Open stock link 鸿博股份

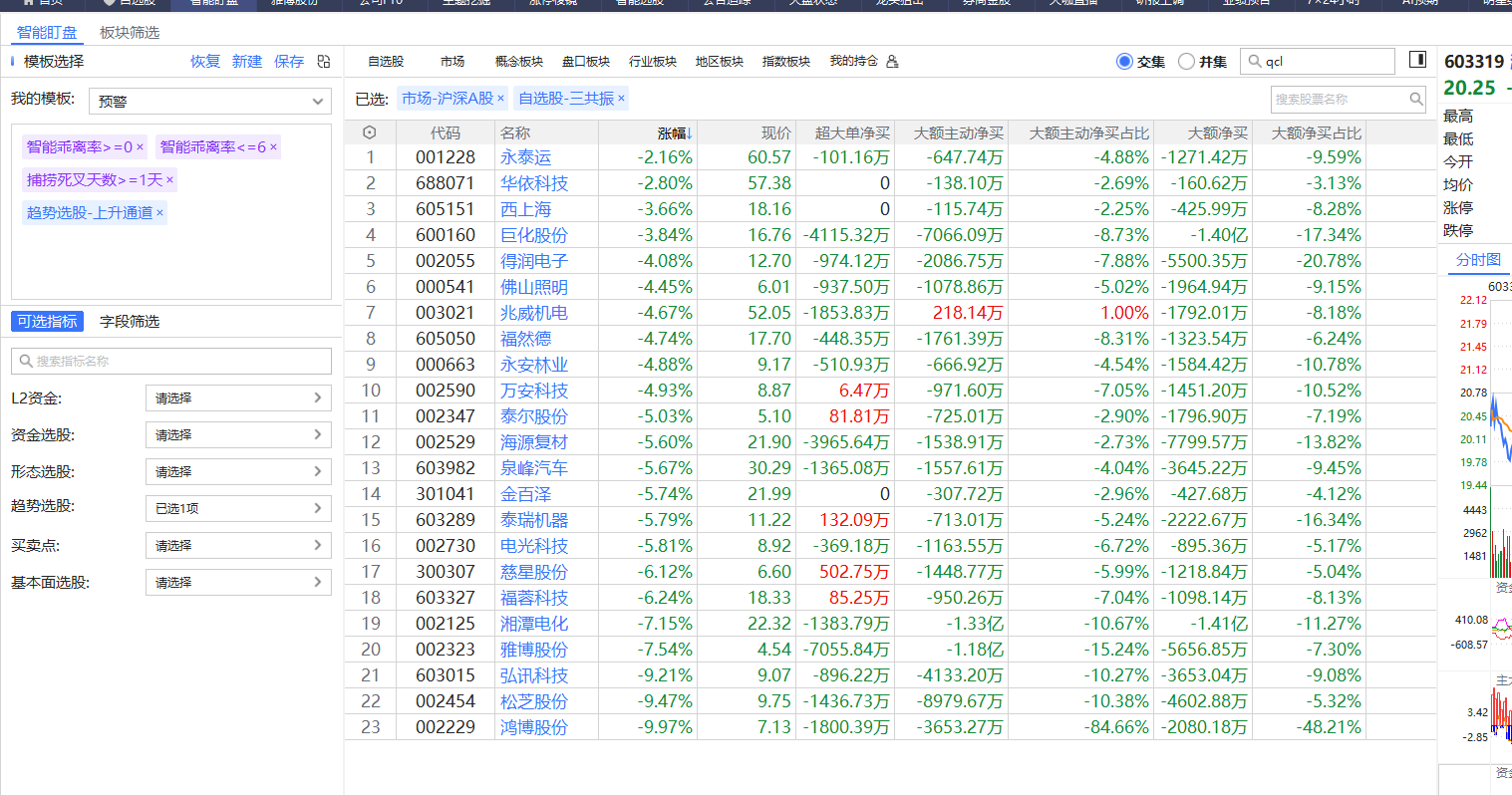(534, 727)
